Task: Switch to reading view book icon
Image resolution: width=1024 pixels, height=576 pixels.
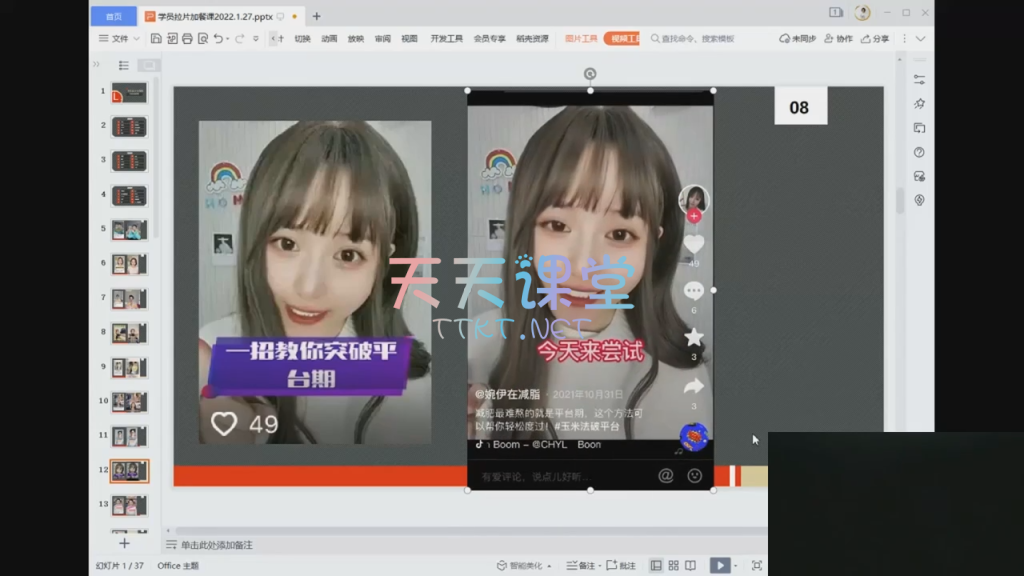Action: (691, 565)
